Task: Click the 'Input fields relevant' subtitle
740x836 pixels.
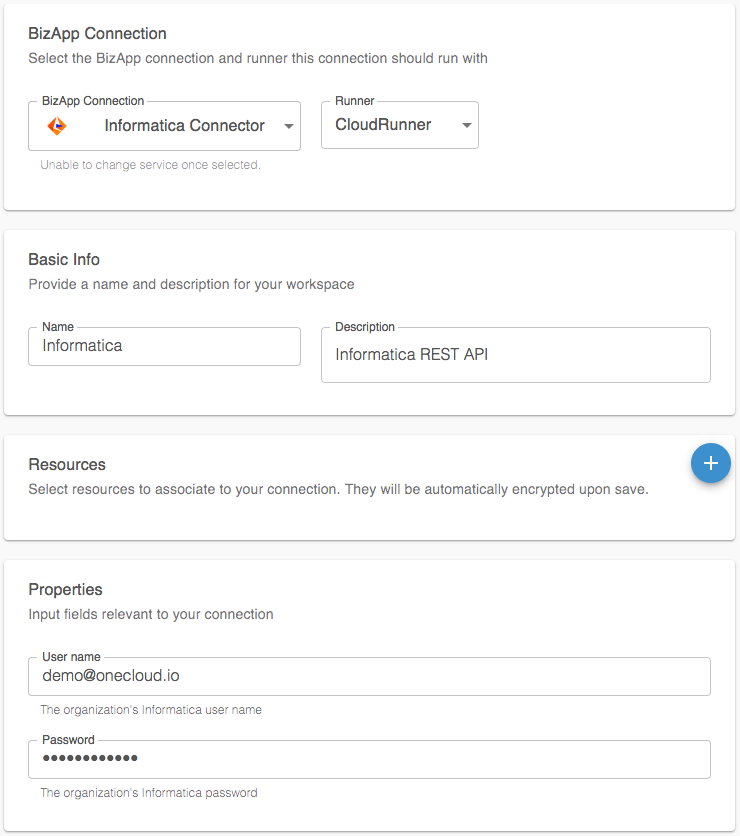Action: coord(150,614)
